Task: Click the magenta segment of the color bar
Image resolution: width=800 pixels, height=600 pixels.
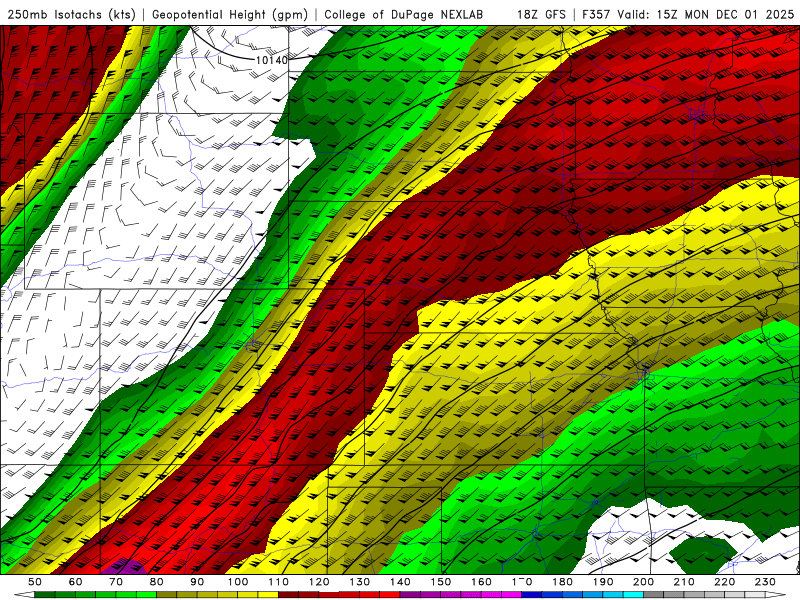Action: pos(511,595)
